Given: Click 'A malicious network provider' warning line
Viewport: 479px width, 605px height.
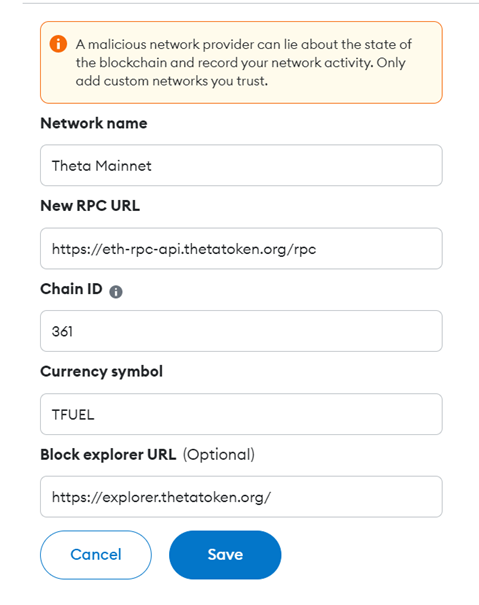Looking at the screenshot, I should coord(243,44).
